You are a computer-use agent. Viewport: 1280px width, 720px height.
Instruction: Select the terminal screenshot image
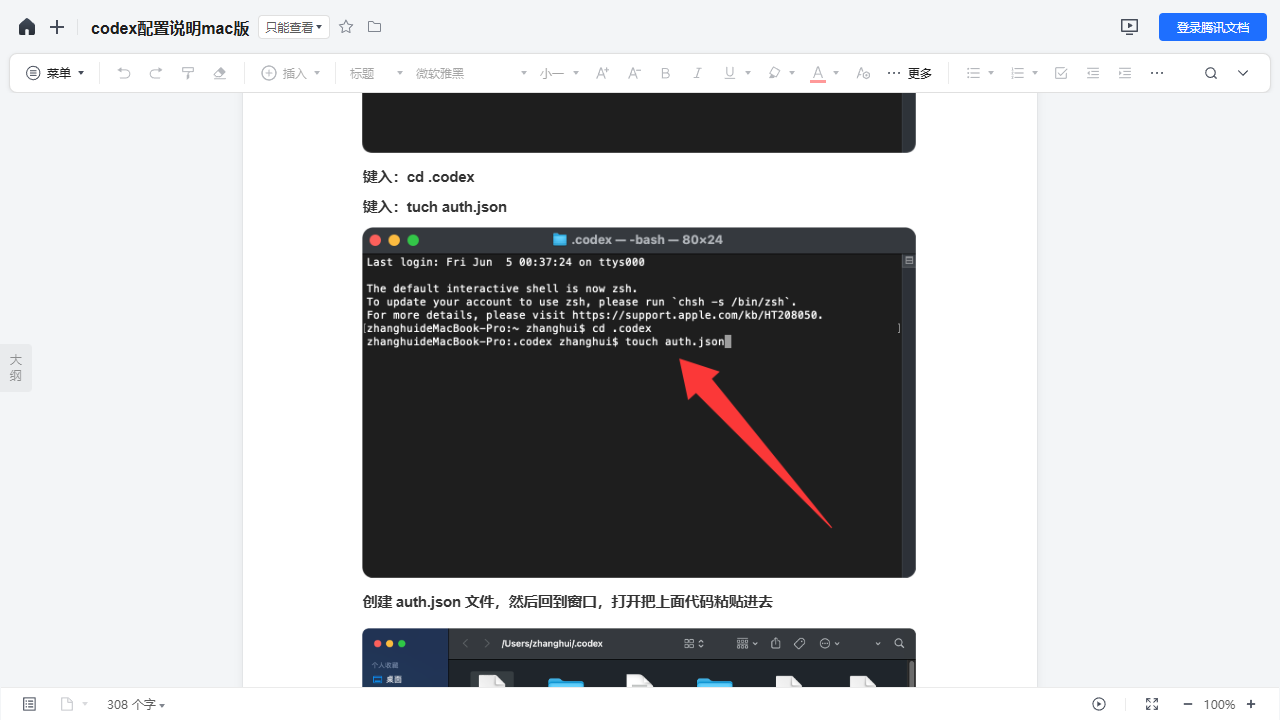pyautogui.click(x=639, y=402)
